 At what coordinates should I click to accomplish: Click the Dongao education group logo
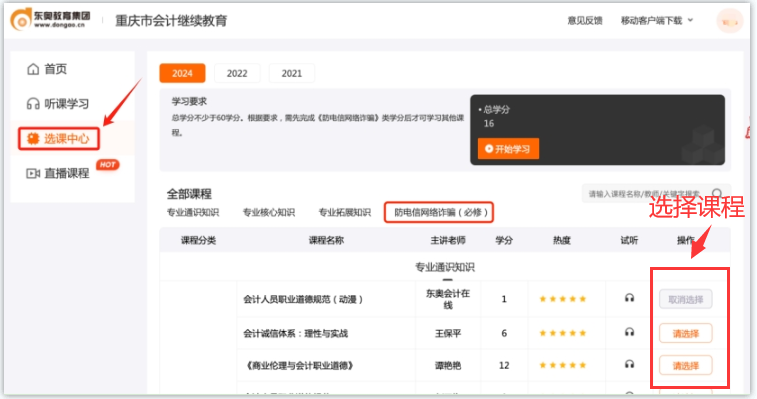click(50, 20)
